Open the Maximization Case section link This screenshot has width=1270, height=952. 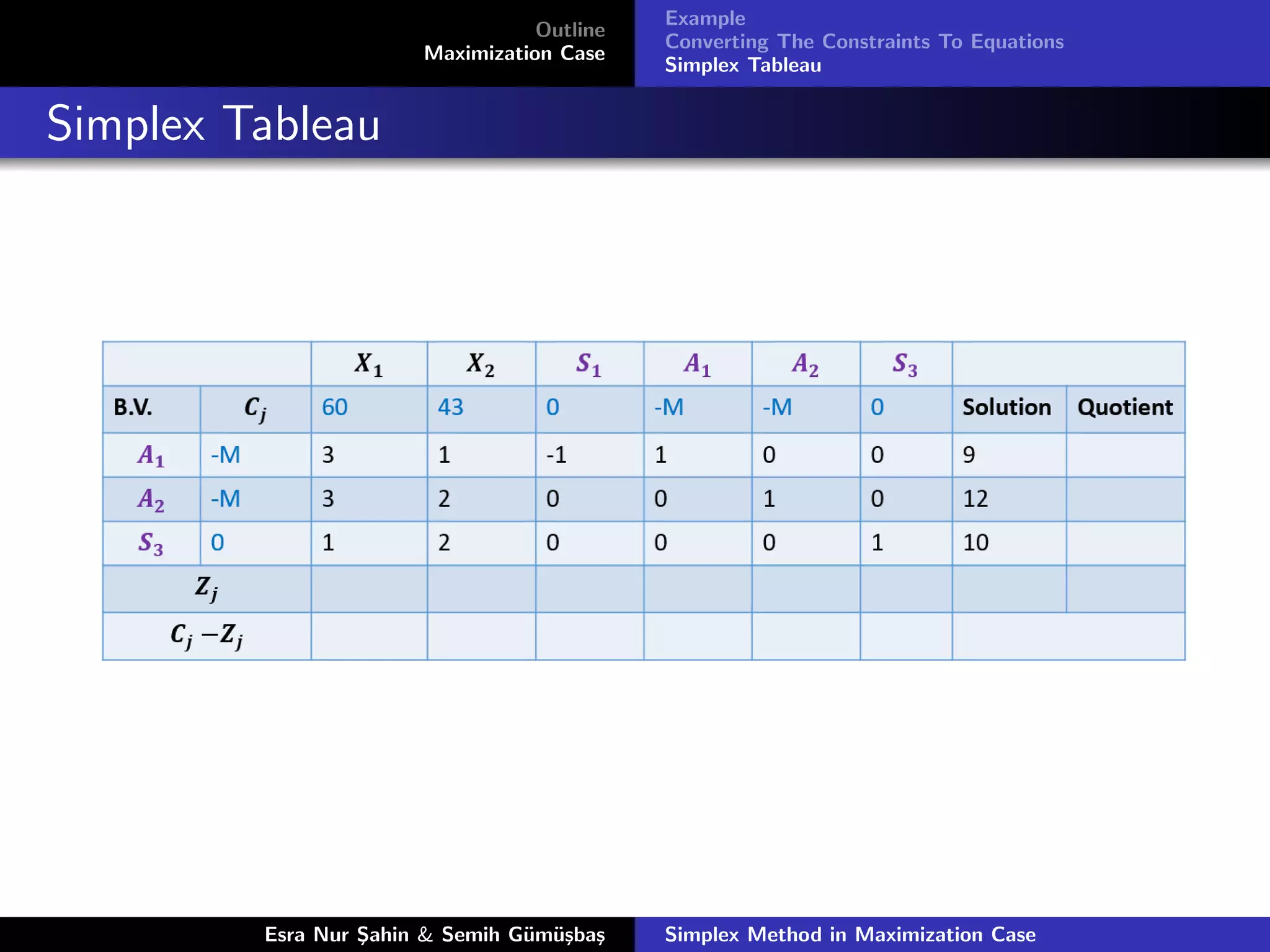pyautogui.click(x=514, y=53)
